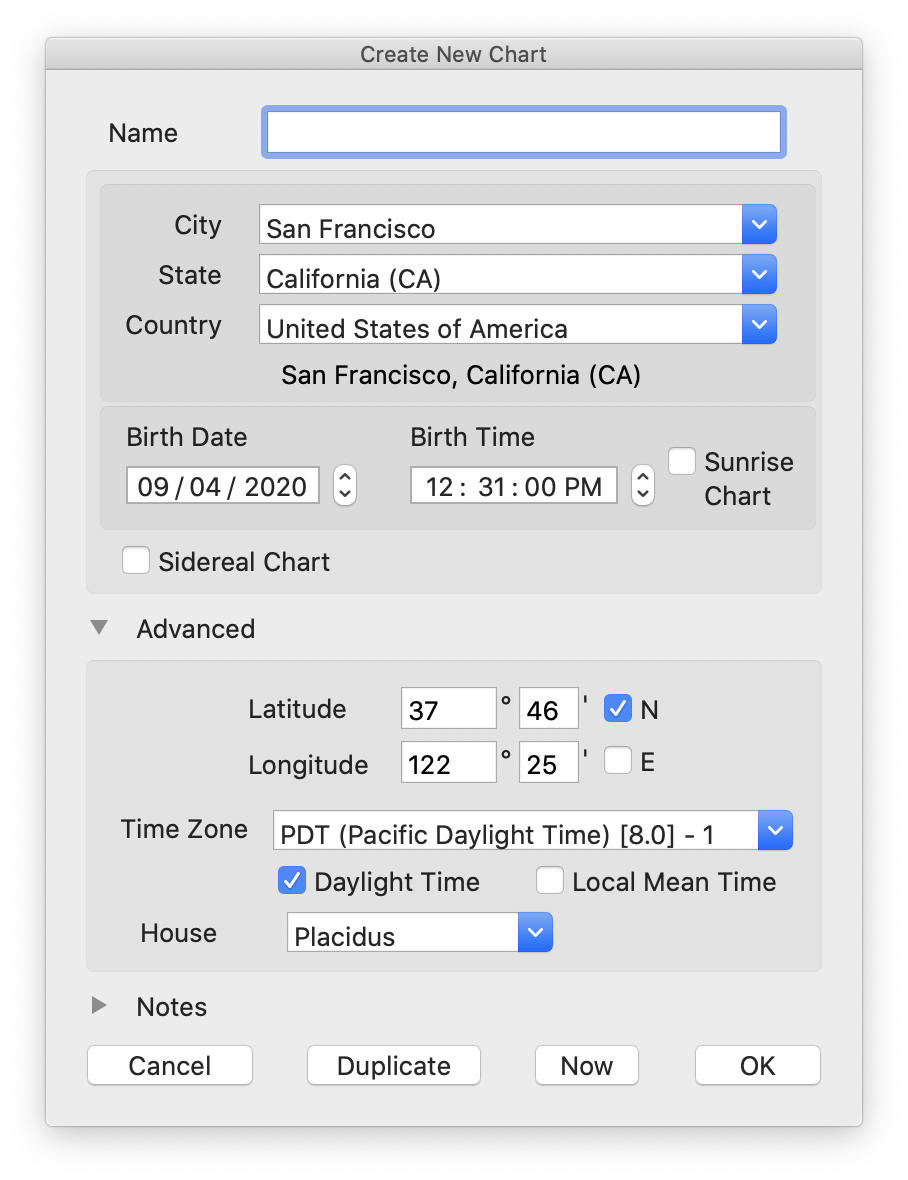
Task: Click OK to create the chart
Action: pyautogui.click(x=757, y=1066)
